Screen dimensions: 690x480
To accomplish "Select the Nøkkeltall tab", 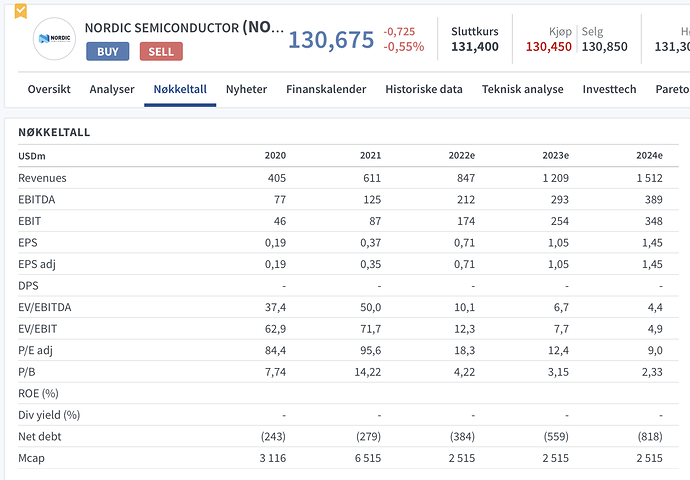I will (180, 89).
